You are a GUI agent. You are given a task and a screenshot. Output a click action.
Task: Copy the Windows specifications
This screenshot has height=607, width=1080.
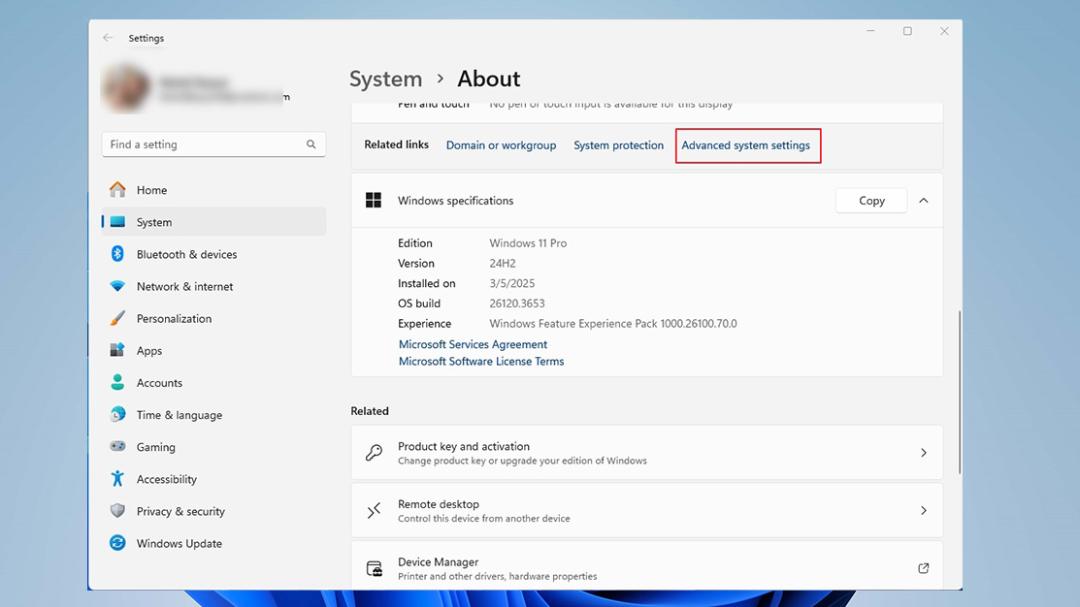pyautogui.click(x=871, y=200)
